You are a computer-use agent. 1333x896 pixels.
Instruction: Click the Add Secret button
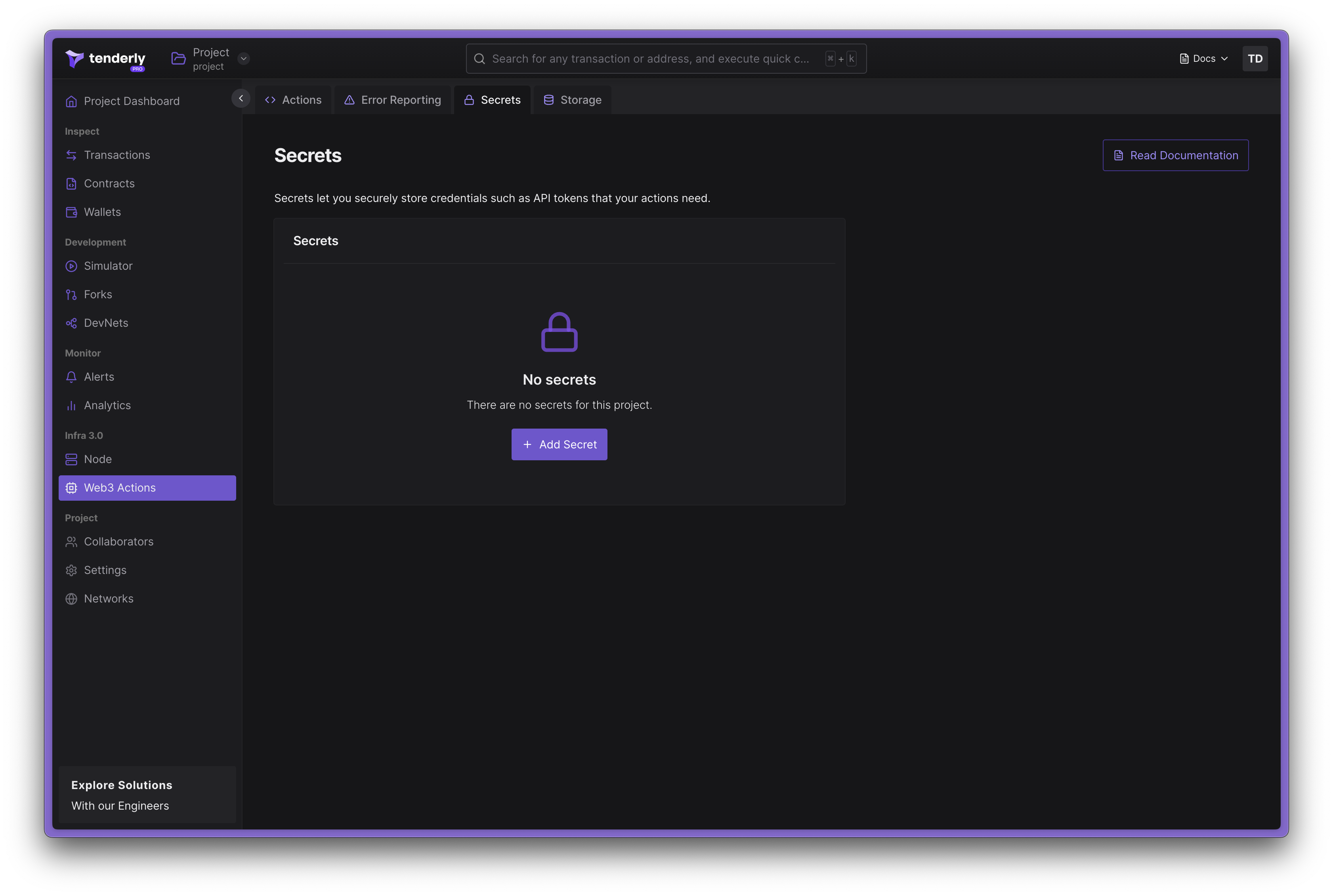559,444
